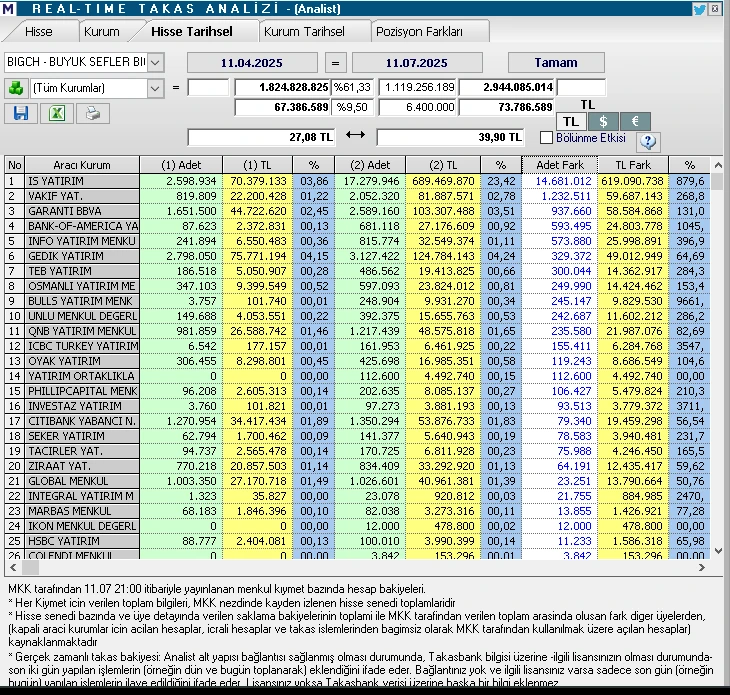This screenshot has height=695, width=730.
Task: Click the equals button between dates
Action: (x=335, y=63)
